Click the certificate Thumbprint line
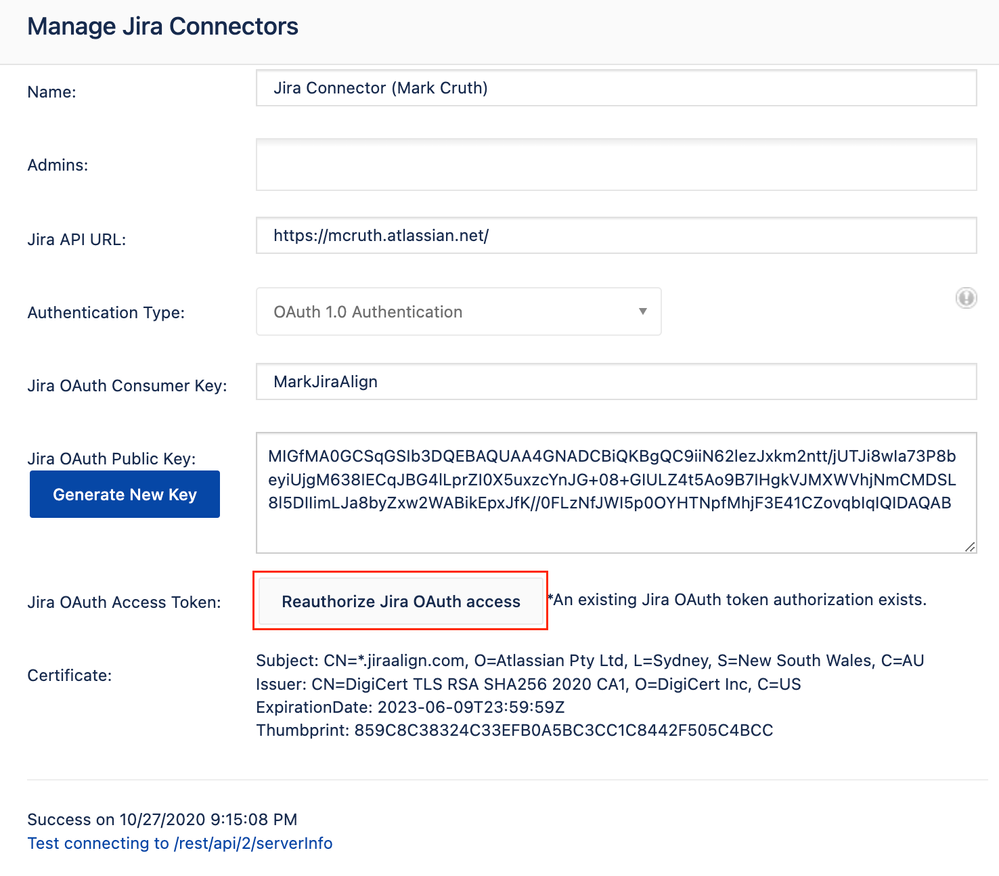Viewport: 999px width, 876px height. [x=514, y=730]
